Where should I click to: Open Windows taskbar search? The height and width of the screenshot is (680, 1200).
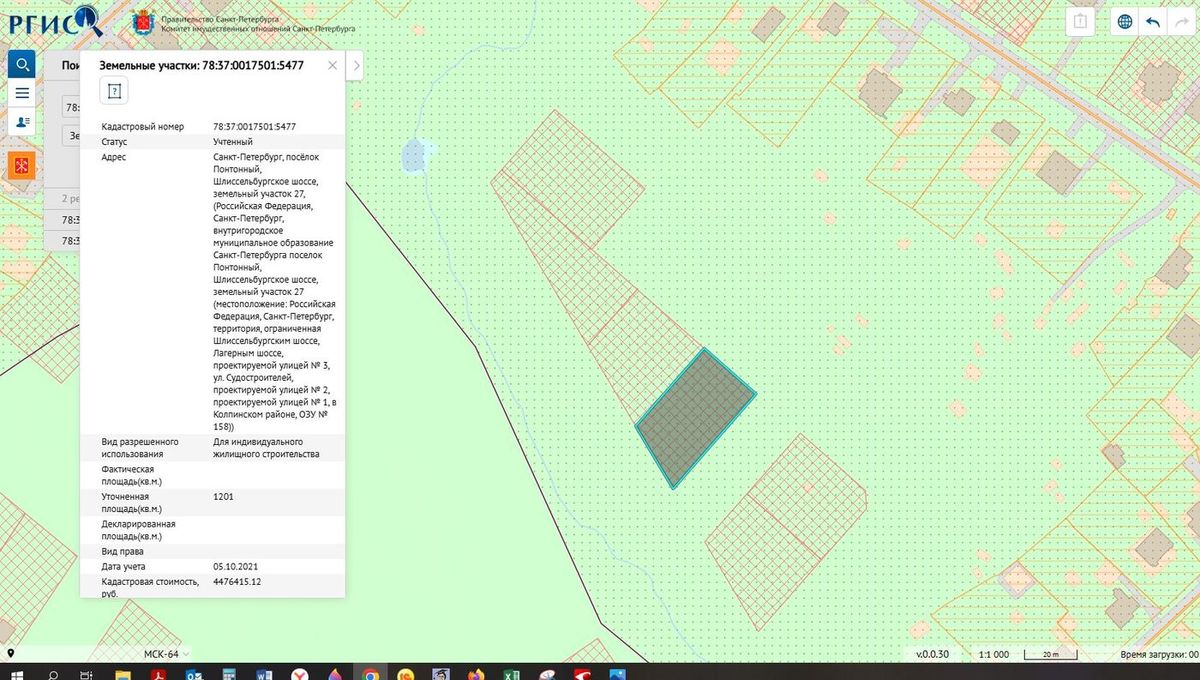click(52, 673)
